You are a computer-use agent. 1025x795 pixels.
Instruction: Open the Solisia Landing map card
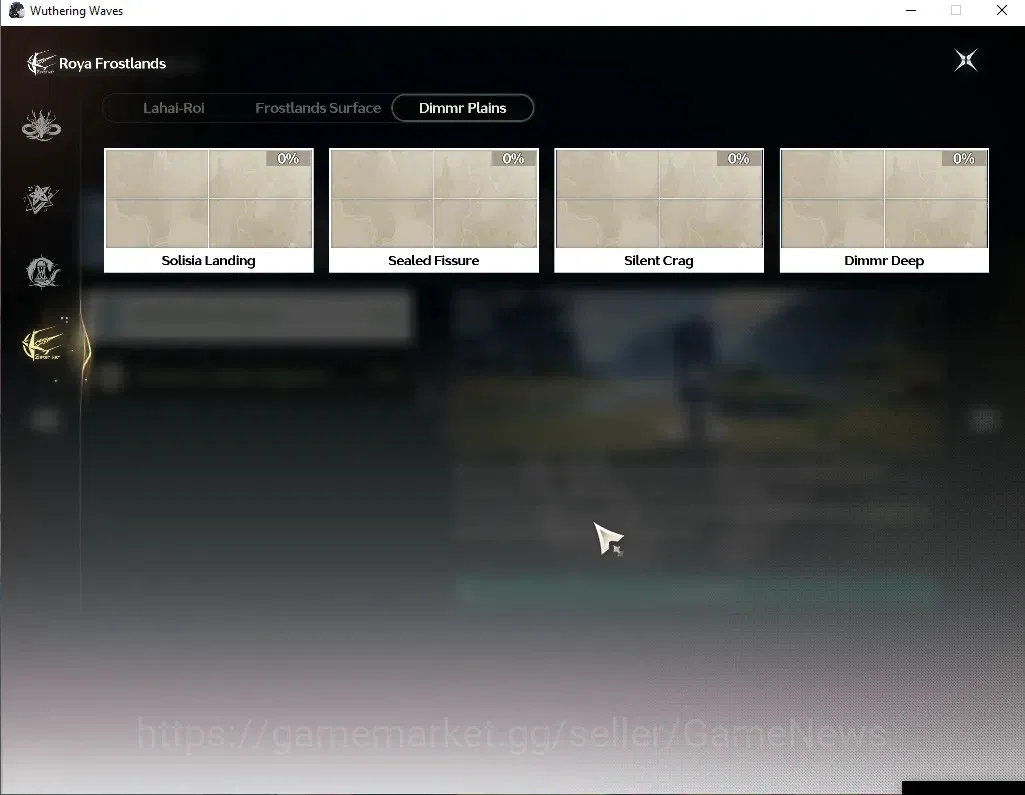209,210
